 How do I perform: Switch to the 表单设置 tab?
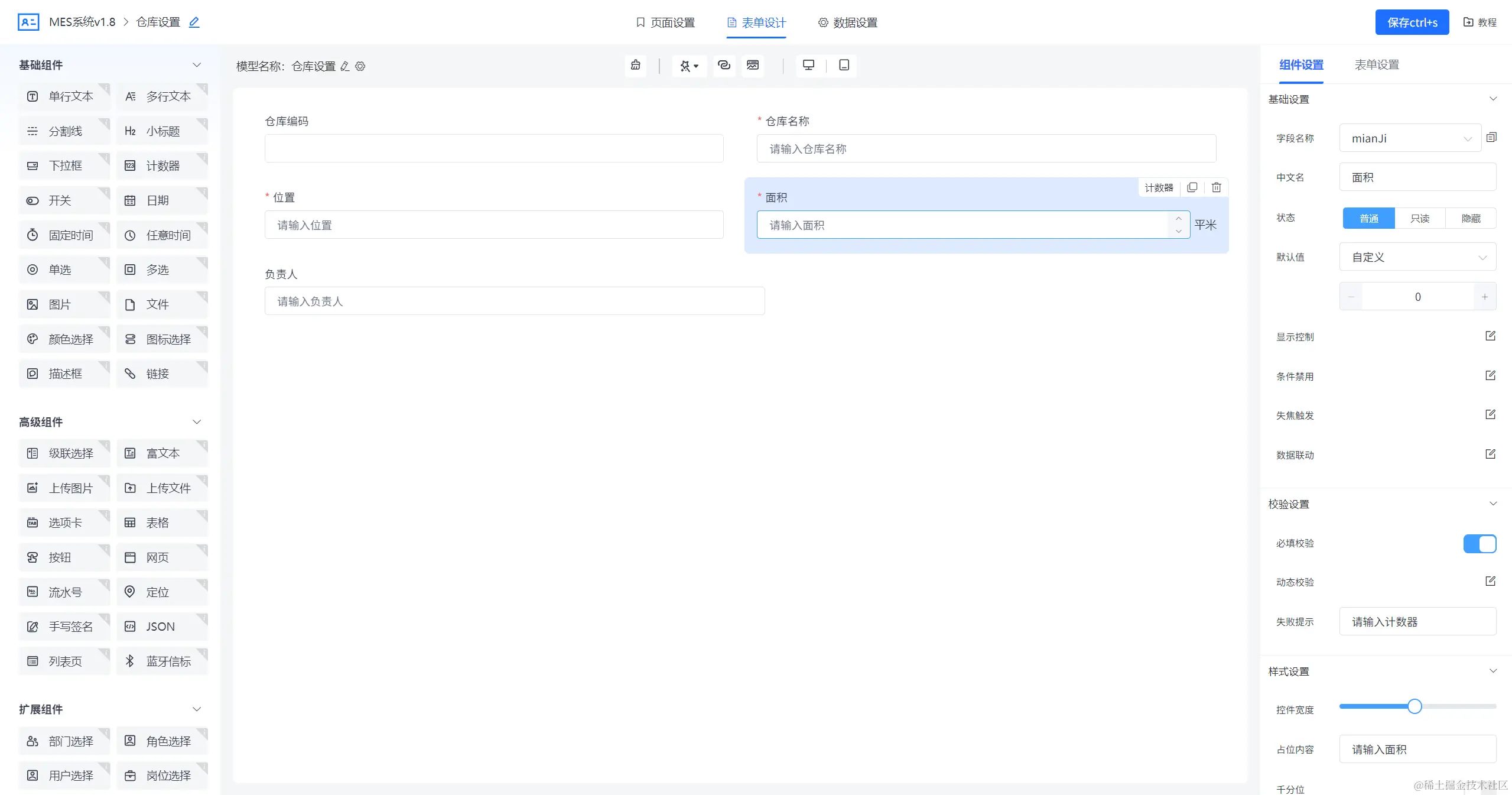[x=1376, y=65]
